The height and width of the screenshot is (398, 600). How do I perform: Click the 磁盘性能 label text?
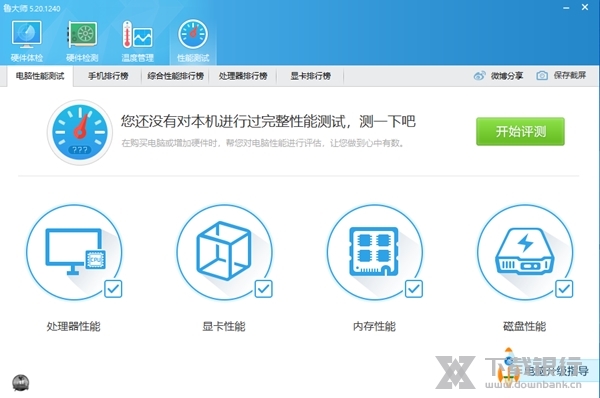pyautogui.click(x=525, y=326)
